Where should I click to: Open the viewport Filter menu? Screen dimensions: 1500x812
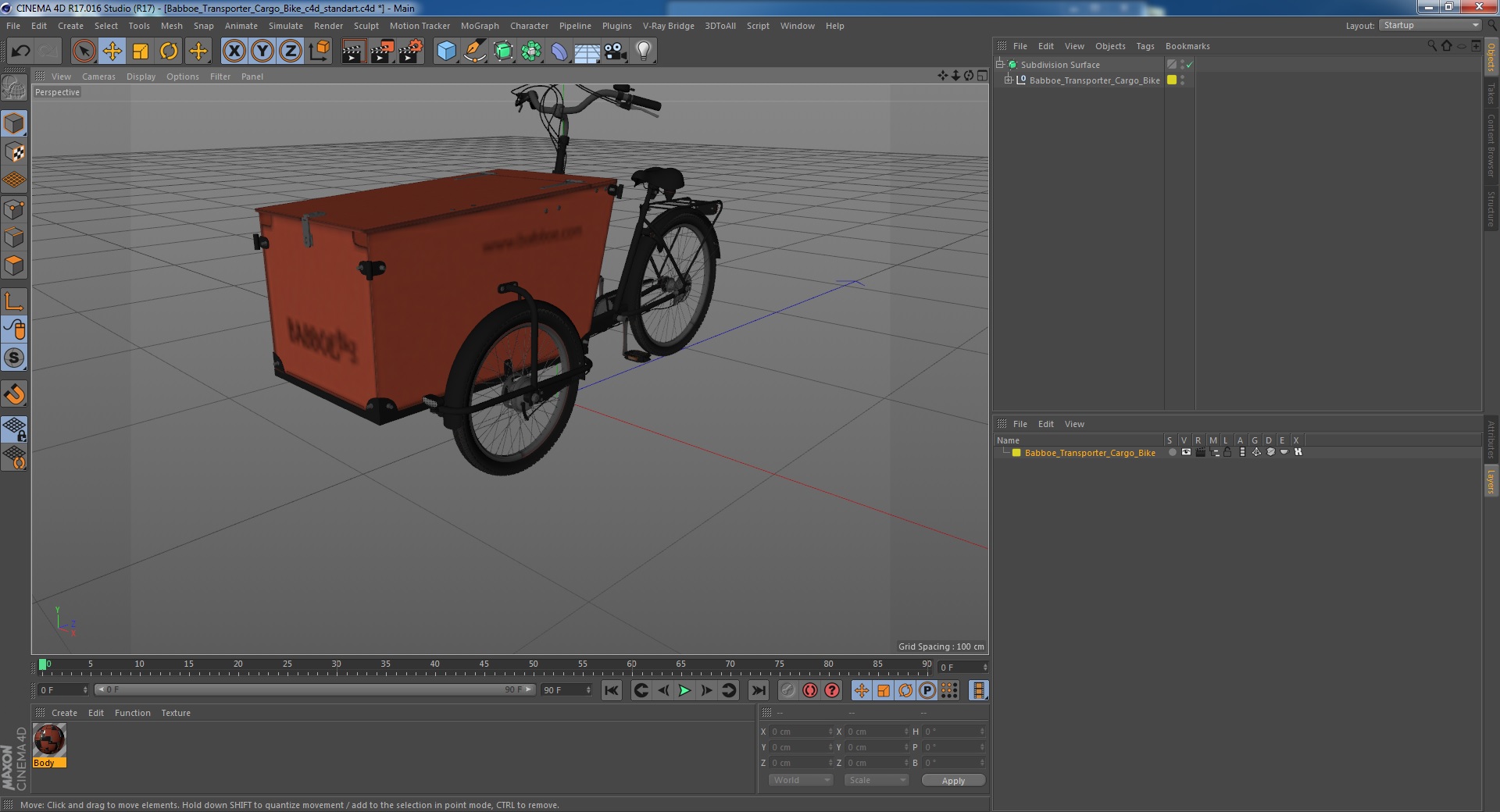click(220, 77)
